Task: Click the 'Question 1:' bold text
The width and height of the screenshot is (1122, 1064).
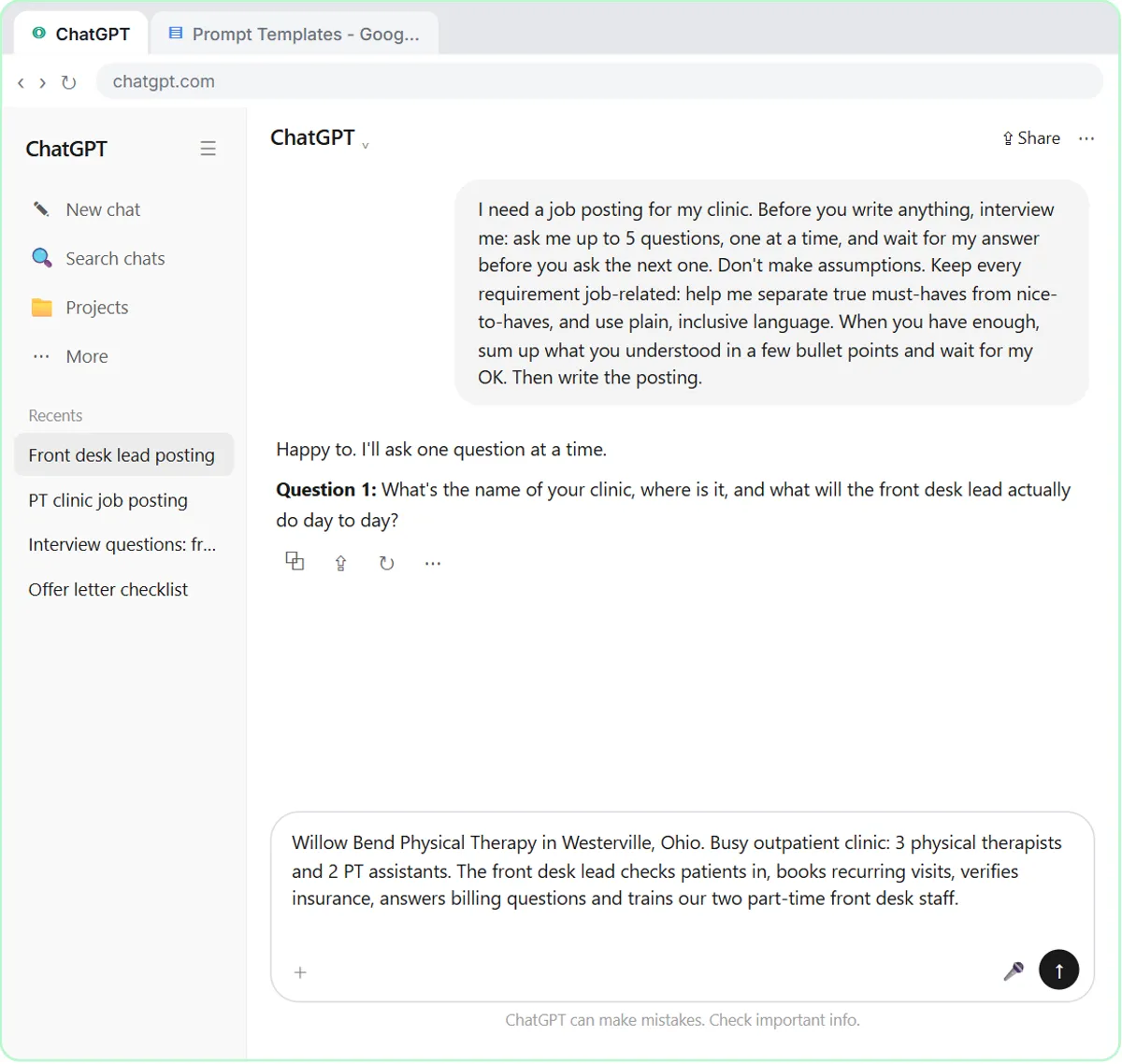Action: point(326,490)
